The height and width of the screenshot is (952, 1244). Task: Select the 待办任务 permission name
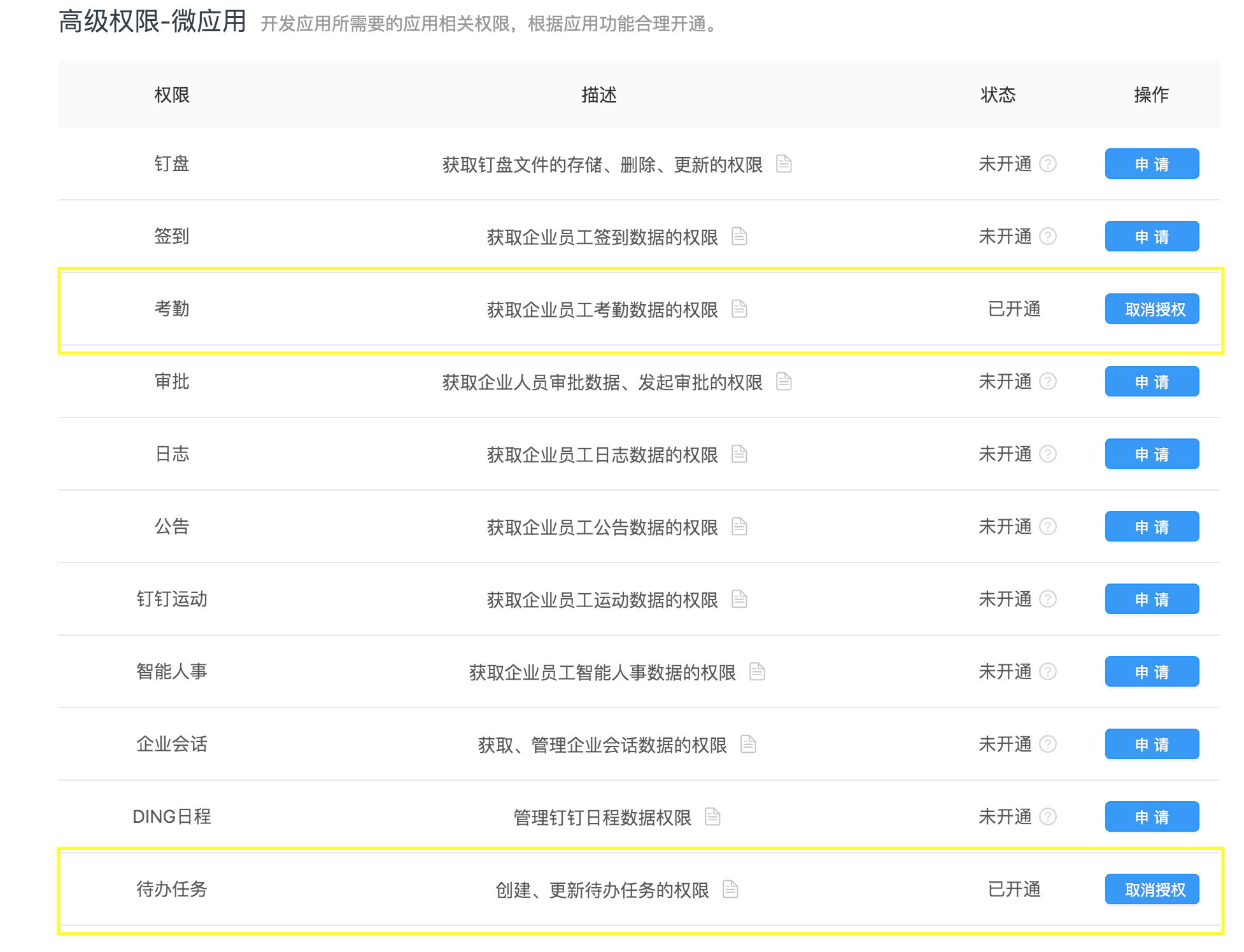pyautogui.click(x=172, y=890)
